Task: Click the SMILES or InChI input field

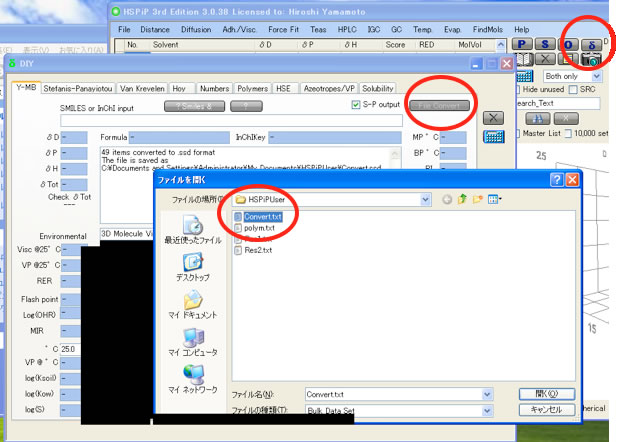Action: [x=231, y=120]
